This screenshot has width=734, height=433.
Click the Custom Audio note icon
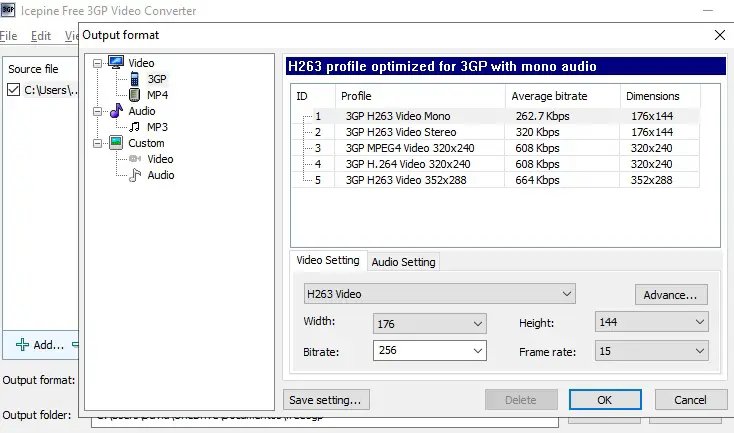click(x=135, y=175)
